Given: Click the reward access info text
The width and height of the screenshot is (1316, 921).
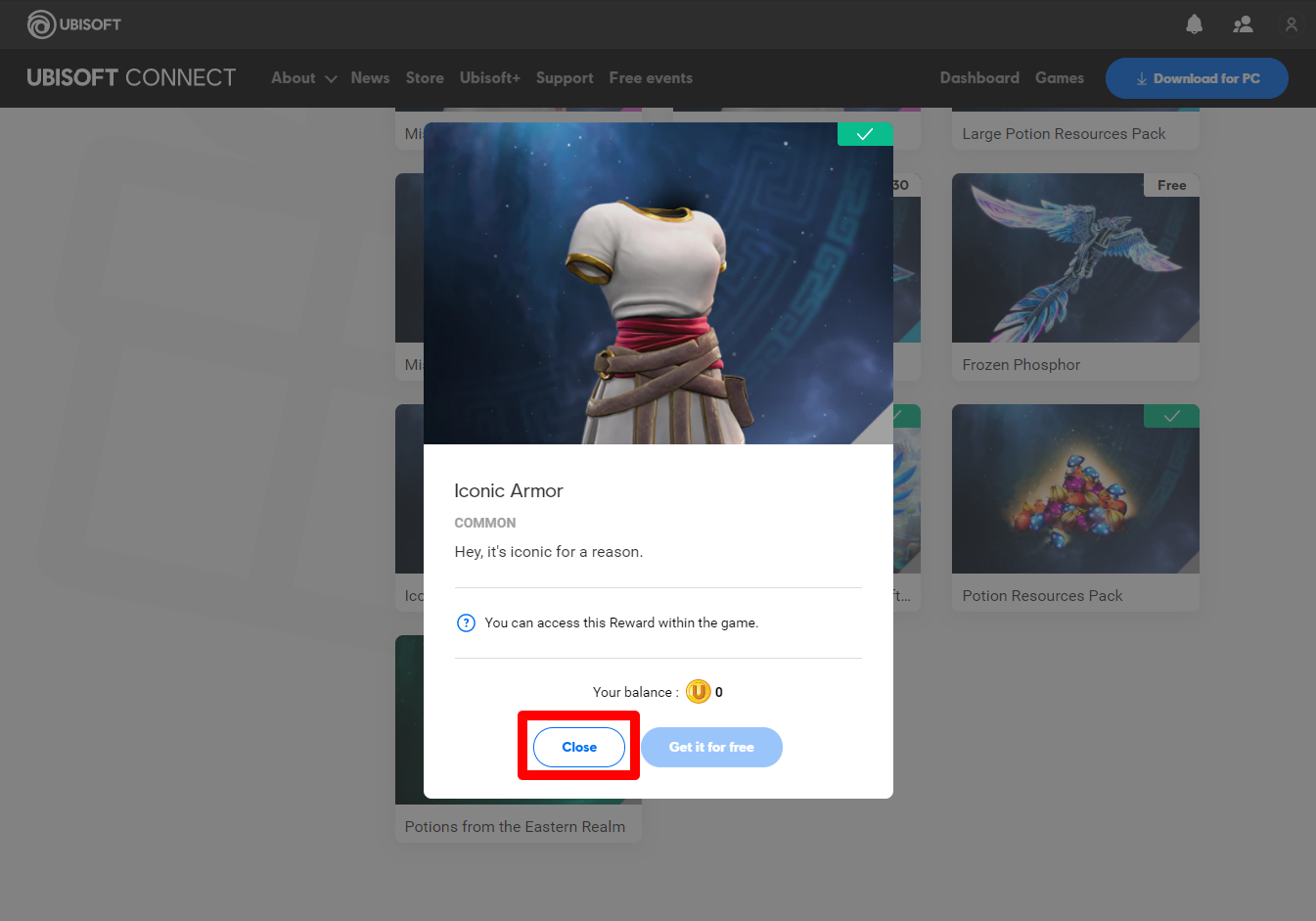Looking at the screenshot, I should [x=621, y=622].
